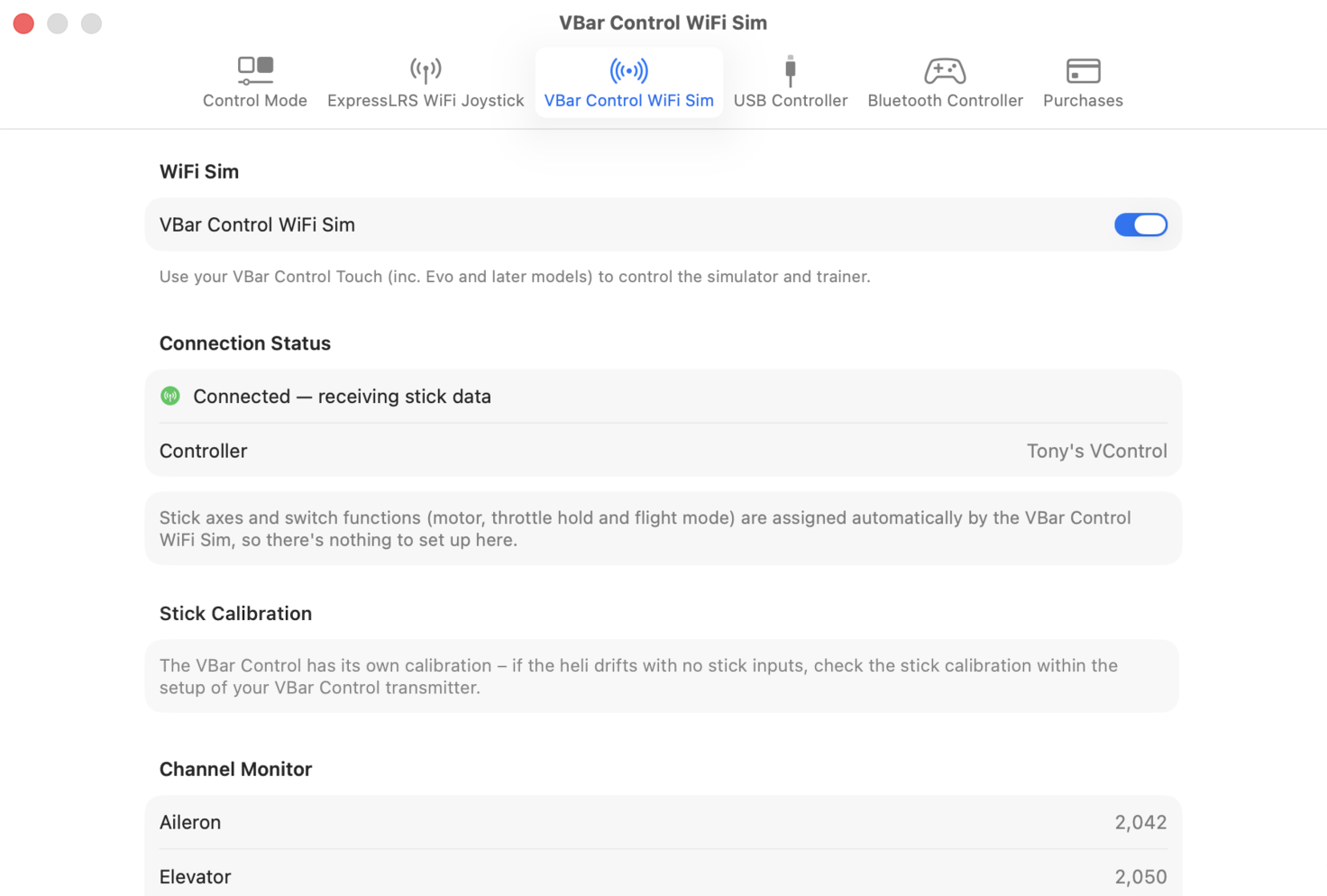Click the Bluetooth Controller gamepad icon

click(x=945, y=70)
